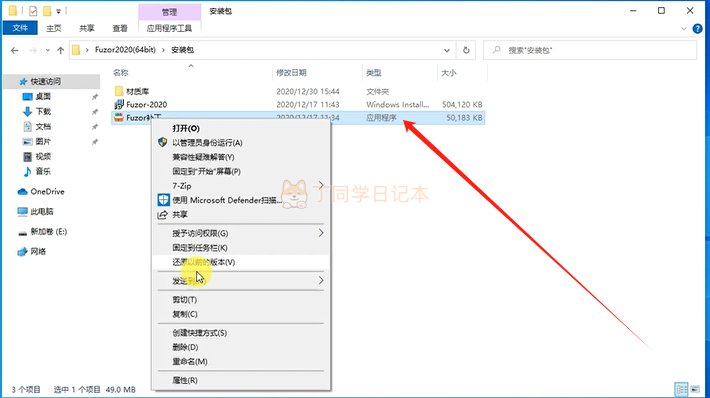This screenshot has height=398, width=710.
Task: Sort by 修改日期 column header
Action: point(291,72)
